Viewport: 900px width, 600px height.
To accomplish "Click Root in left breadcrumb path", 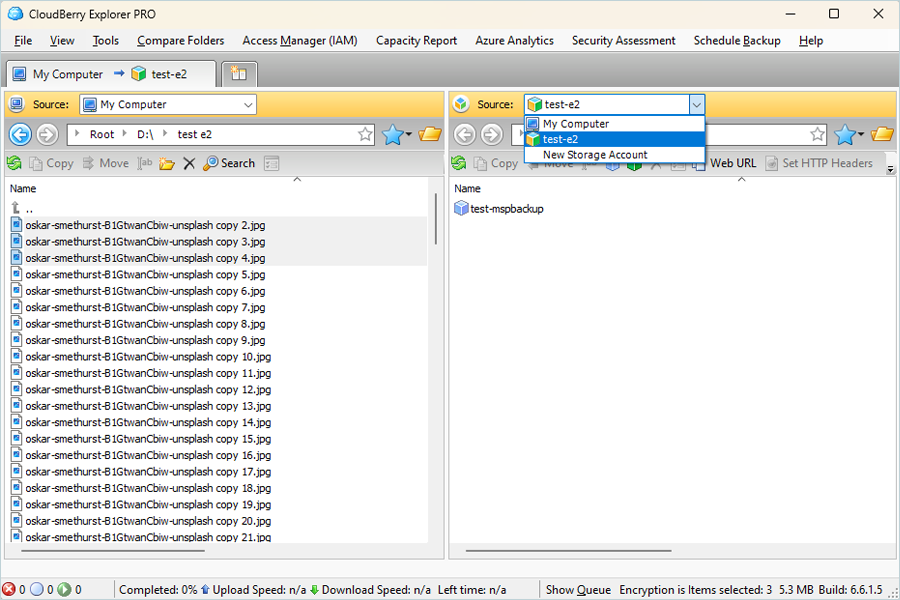I will tap(102, 134).
